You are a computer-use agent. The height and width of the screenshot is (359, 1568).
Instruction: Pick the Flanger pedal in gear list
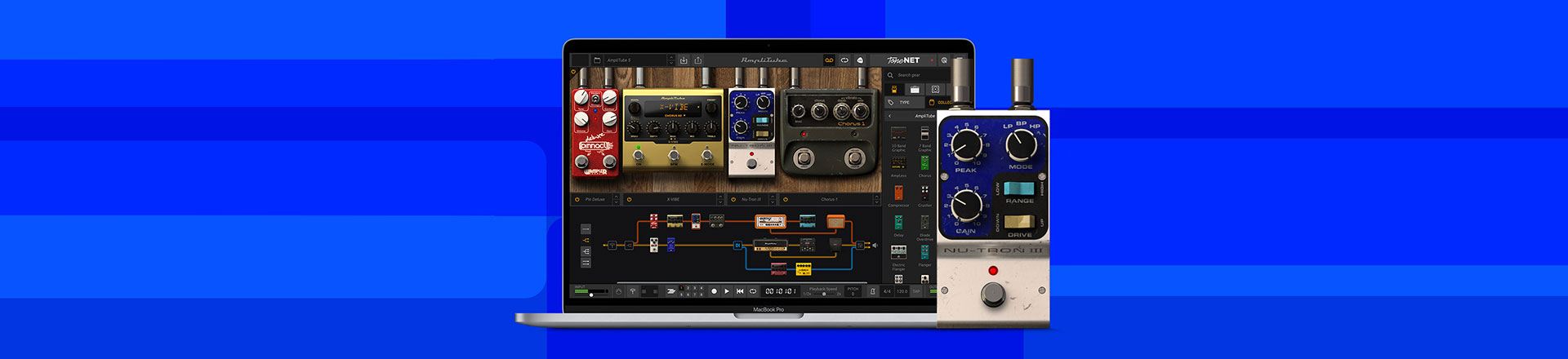[x=924, y=255]
